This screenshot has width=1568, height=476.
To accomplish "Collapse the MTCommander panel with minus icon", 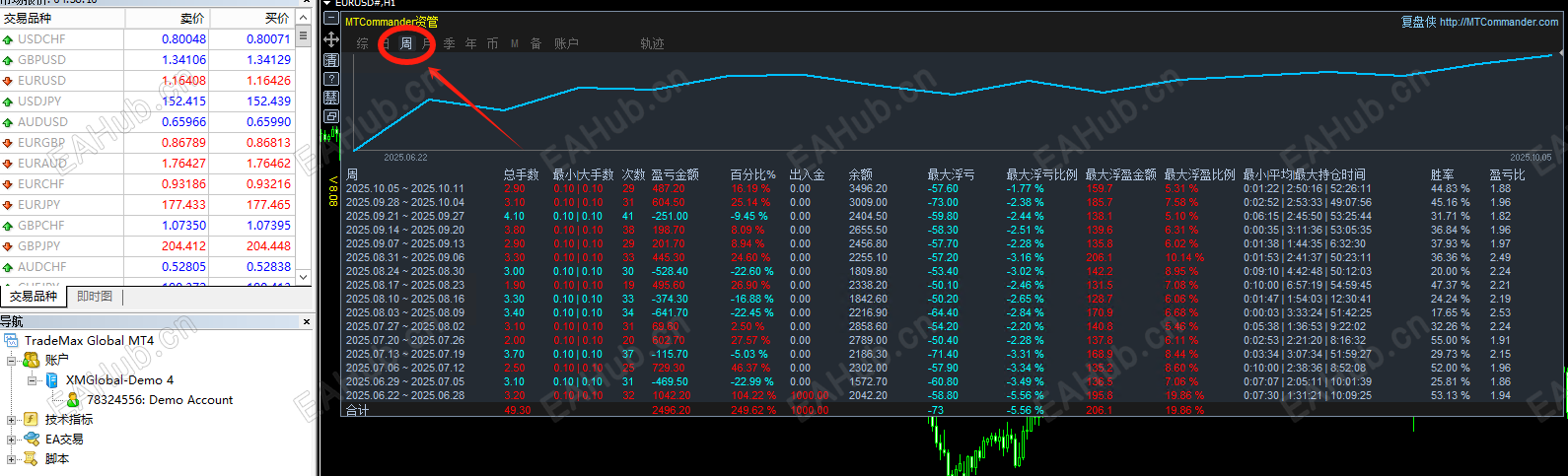I will [331, 19].
